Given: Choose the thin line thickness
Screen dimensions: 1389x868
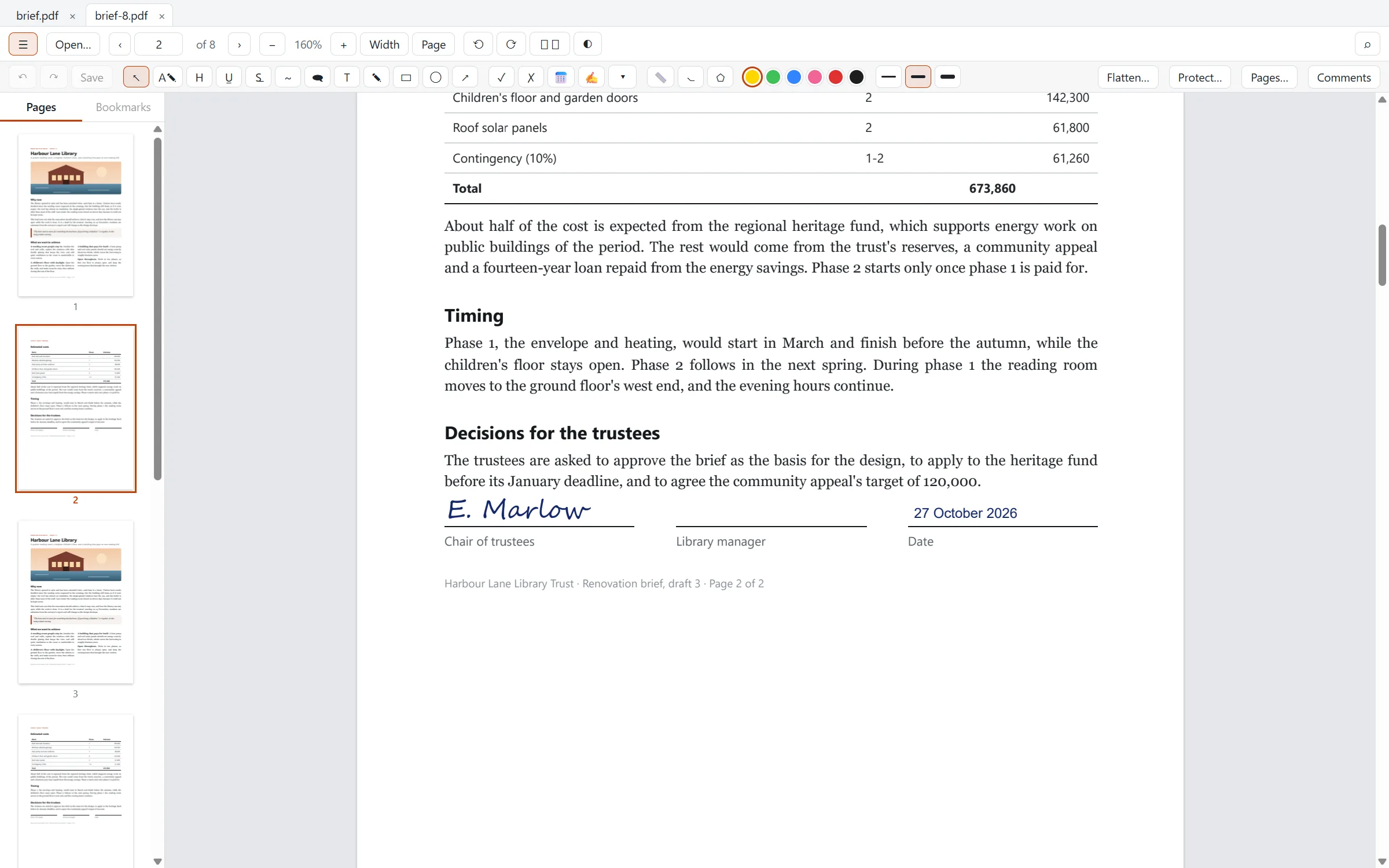Looking at the screenshot, I should point(888,77).
